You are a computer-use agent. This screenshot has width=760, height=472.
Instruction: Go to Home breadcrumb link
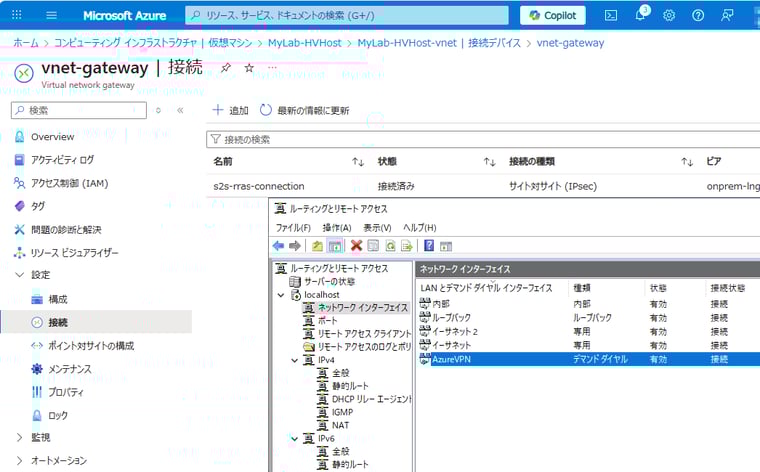tap(26, 43)
